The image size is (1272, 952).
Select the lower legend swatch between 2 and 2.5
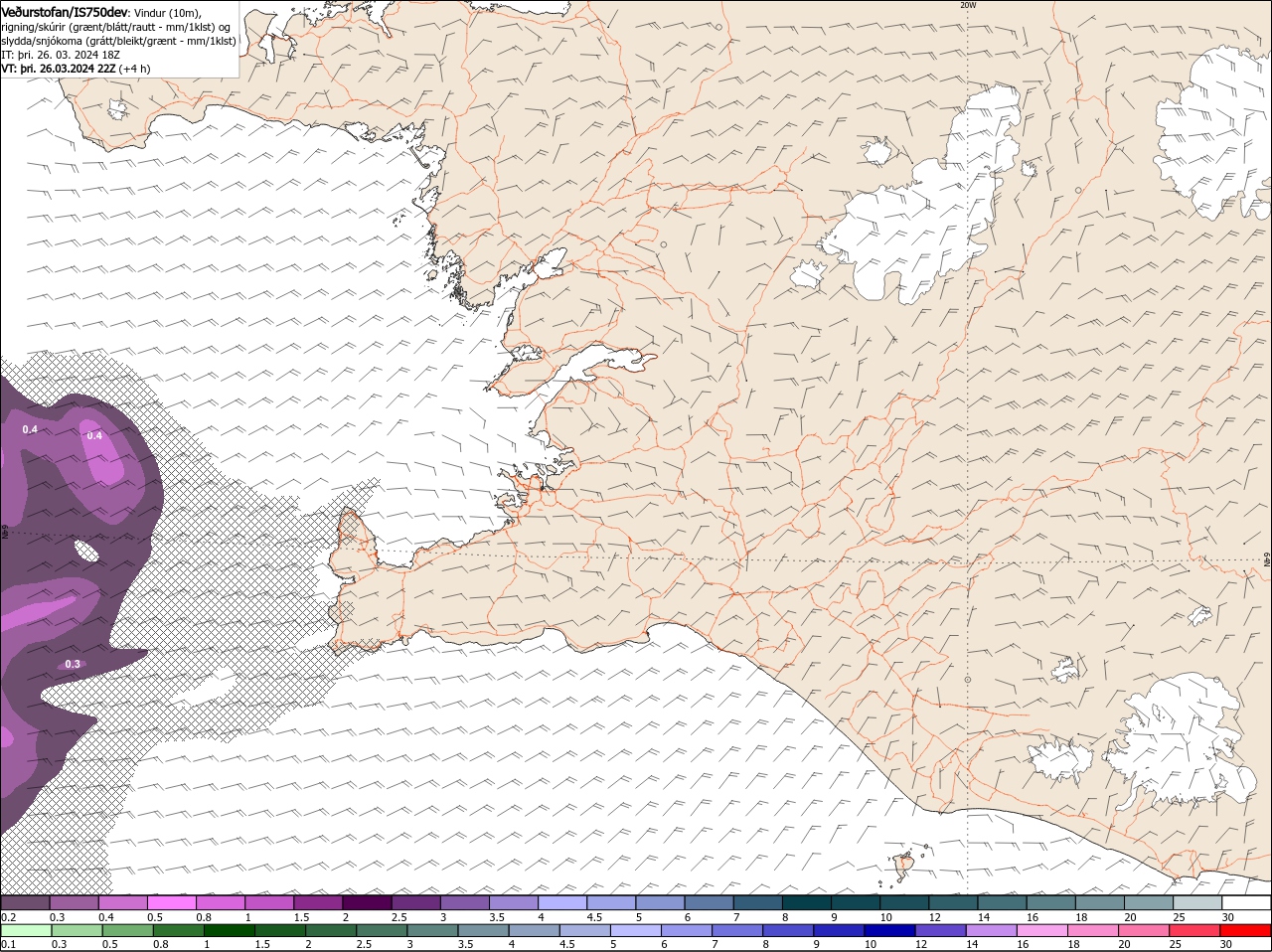tap(331, 930)
